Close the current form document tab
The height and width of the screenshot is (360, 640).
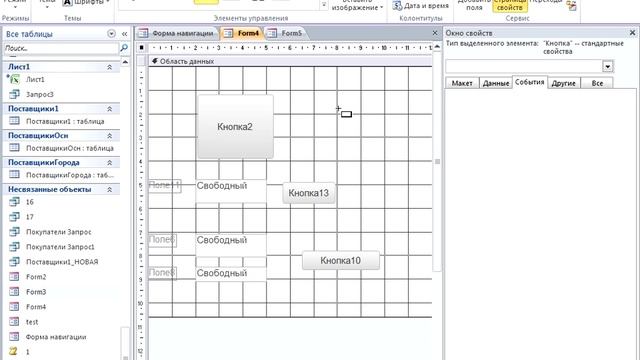click(435, 33)
